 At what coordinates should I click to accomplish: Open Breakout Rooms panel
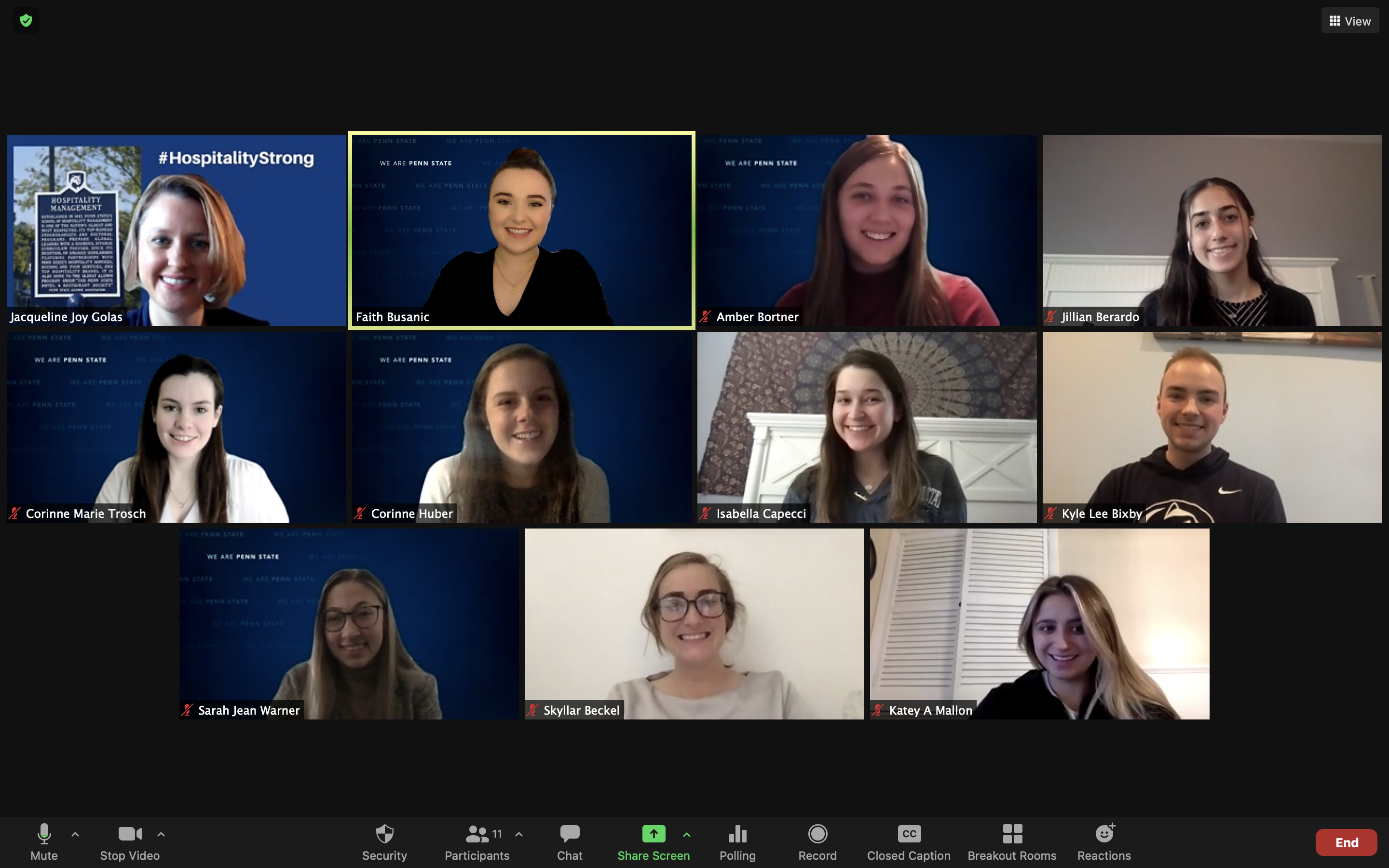click(x=1011, y=841)
